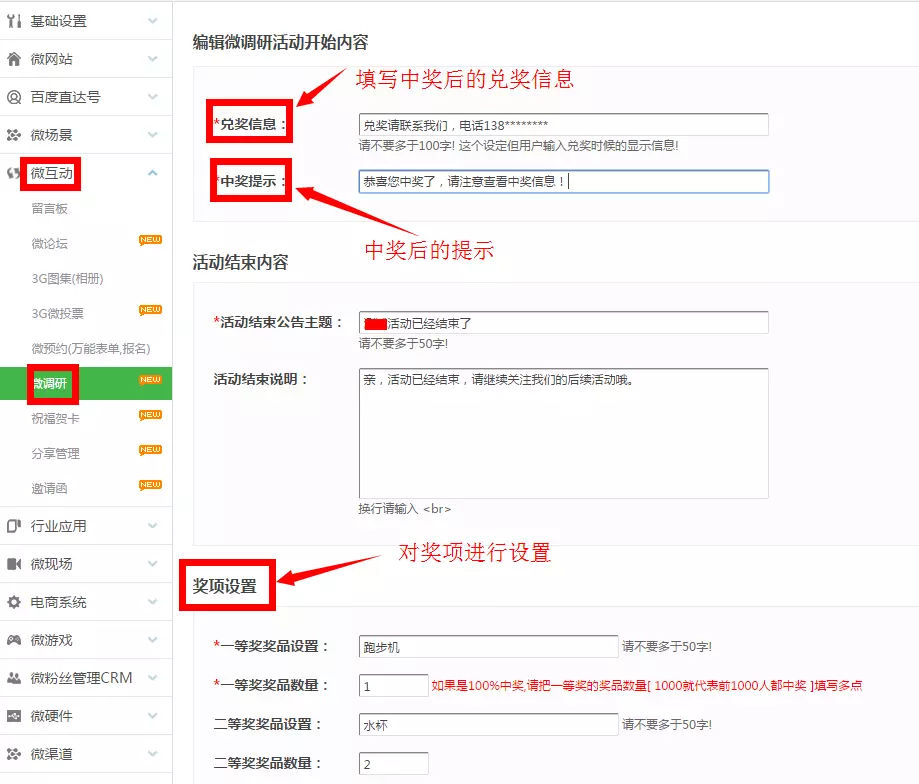The image size is (919, 784).
Task: Click the 微现场 camera icon
Action: click(x=14, y=564)
